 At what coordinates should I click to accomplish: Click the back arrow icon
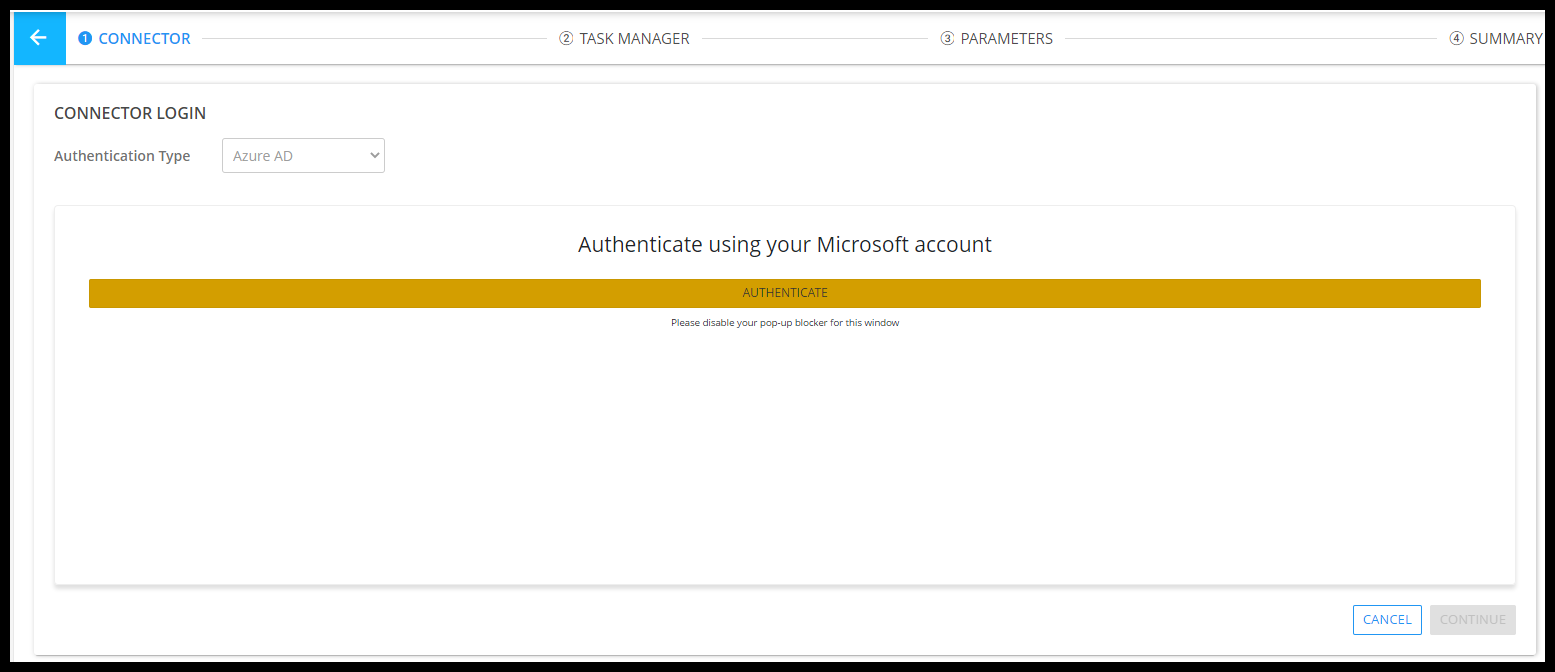point(39,38)
